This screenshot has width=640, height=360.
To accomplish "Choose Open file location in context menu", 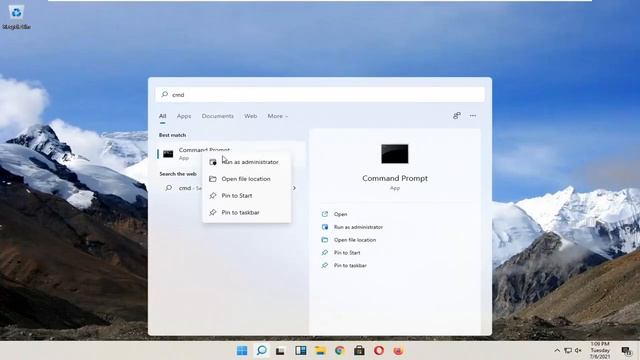I will click(x=247, y=179).
